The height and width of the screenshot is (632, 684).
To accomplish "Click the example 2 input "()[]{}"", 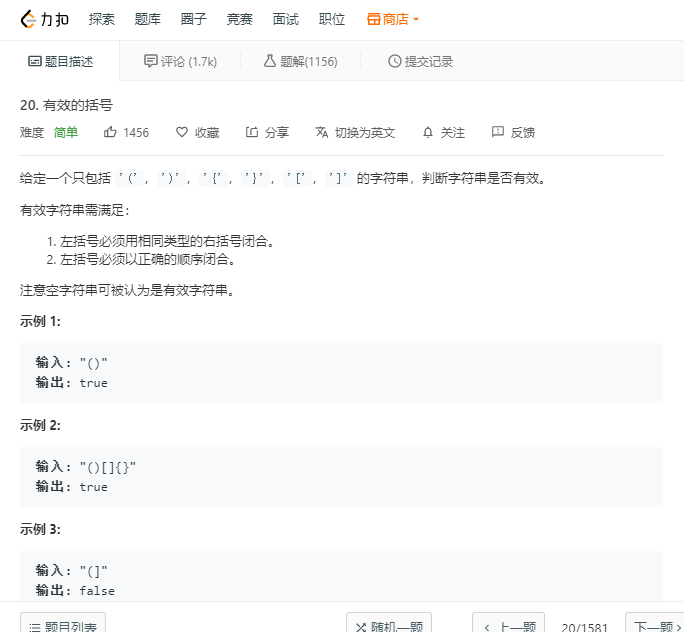I will point(108,467).
